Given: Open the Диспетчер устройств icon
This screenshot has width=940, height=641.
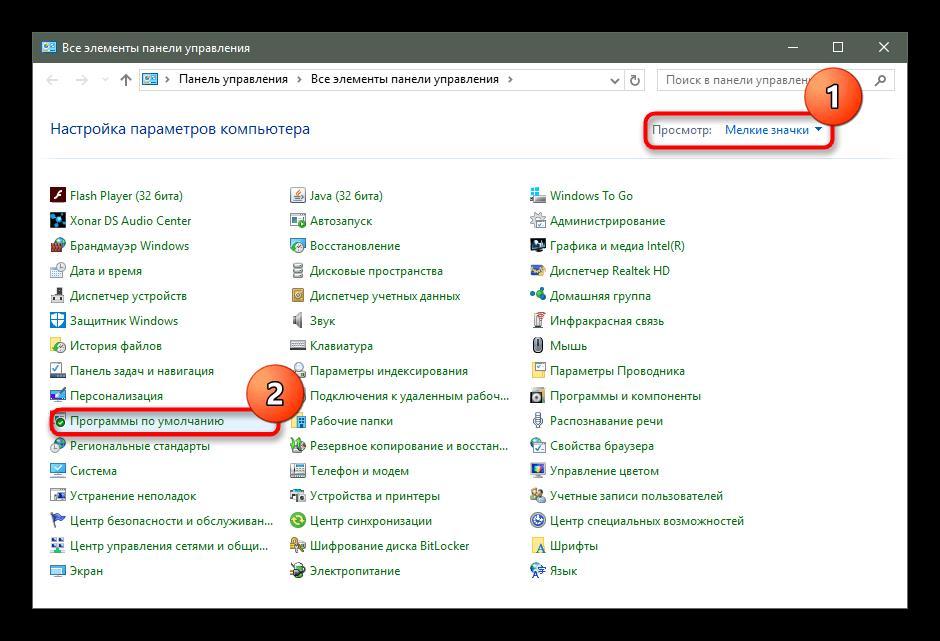Looking at the screenshot, I should 58,296.
